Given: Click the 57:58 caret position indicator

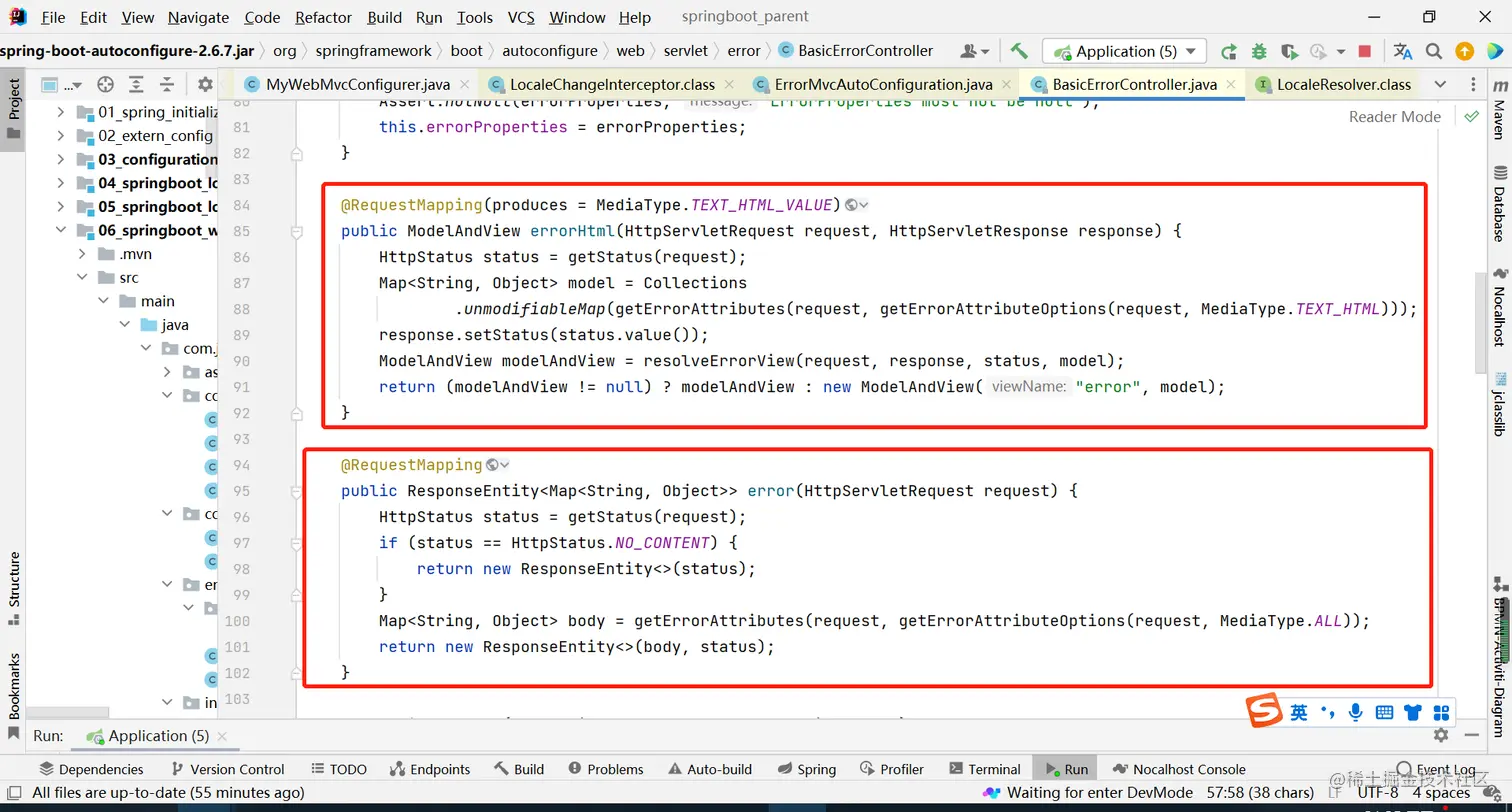Looking at the screenshot, I should (1259, 793).
